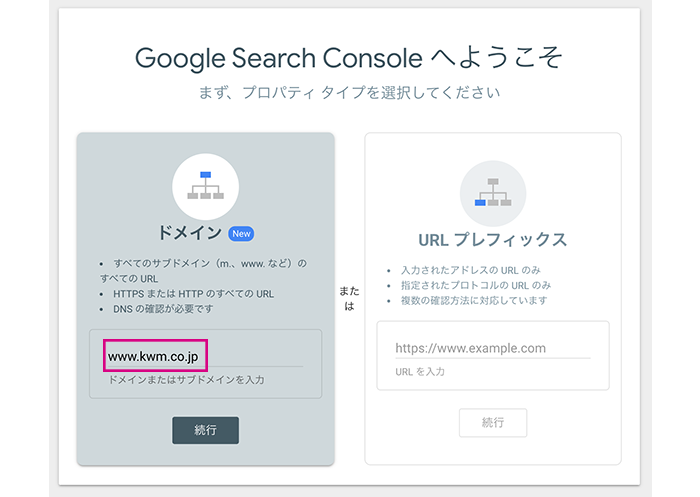Click the Domain property sitemap icon
The image size is (700, 497).
[205, 186]
